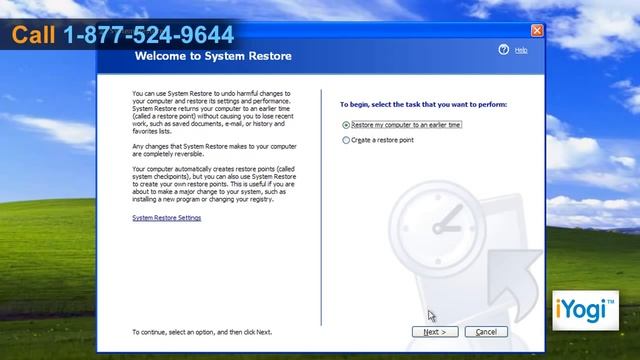Click 'To begin, select the task' instruction text
The width and height of the screenshot is (640, 360).
coord(423,104)
